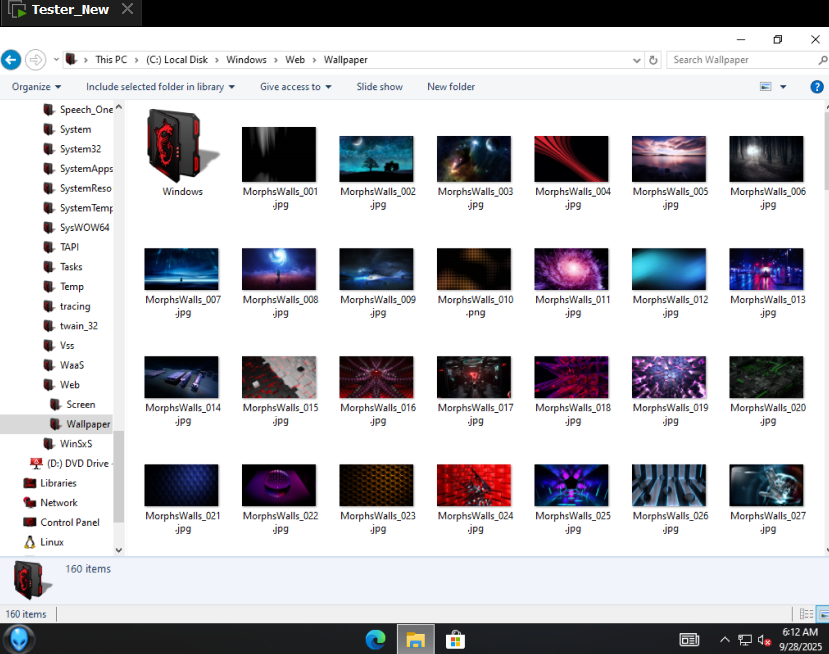Screen dimensions: 829x654
Task: Select MorphsWalls_004.jpg thumbnail
Action: (x=572, y=159)
